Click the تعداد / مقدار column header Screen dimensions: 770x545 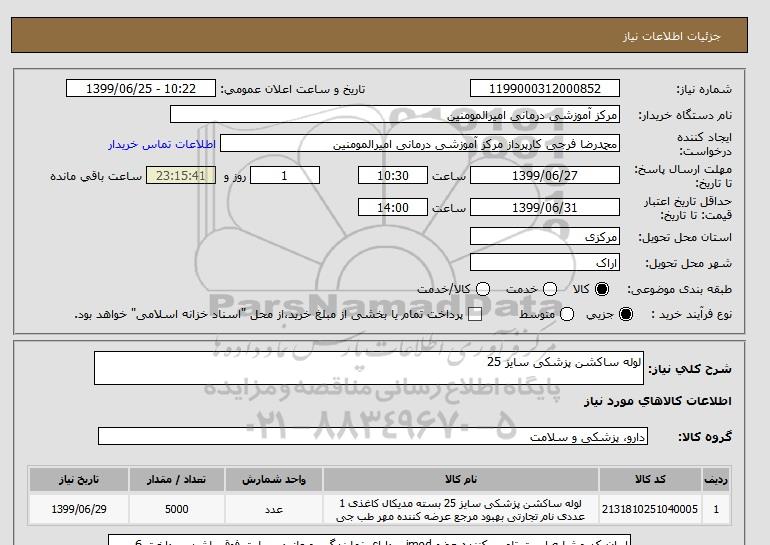click(x=177, y=479)
